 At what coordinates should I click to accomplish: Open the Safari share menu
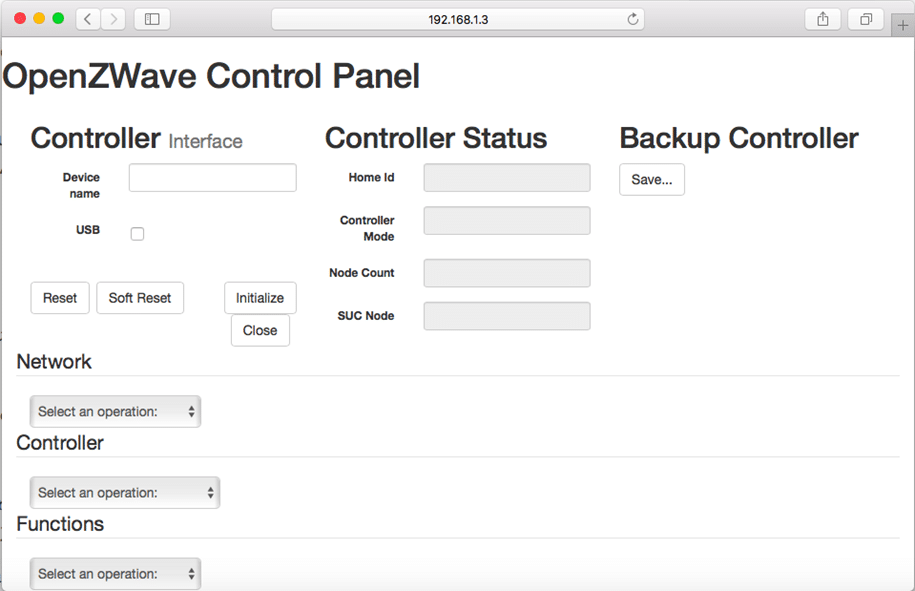click(x=823, y=19)
